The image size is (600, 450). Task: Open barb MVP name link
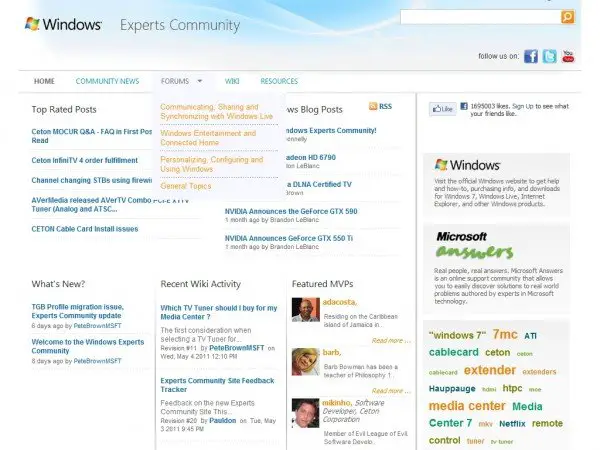[x=332, y=352]
